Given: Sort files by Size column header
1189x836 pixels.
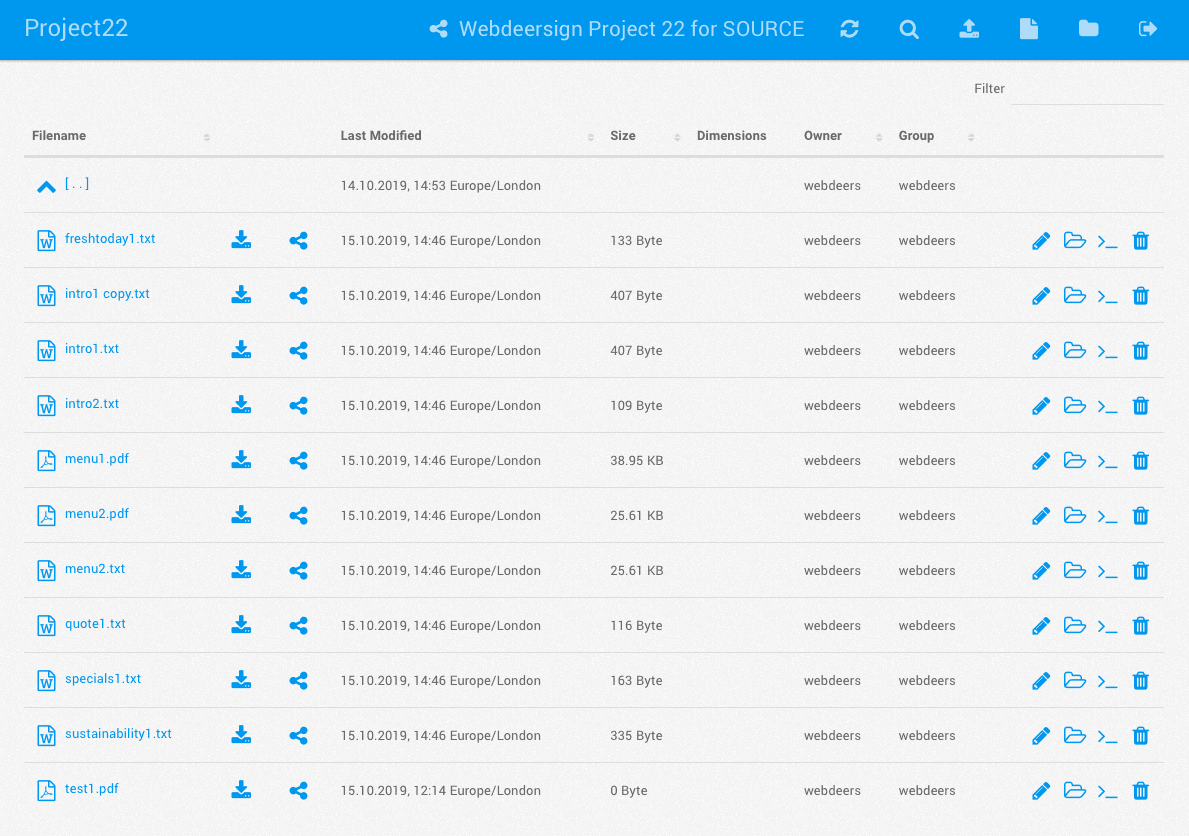Looking at the screenshot, I should [623, 136].
